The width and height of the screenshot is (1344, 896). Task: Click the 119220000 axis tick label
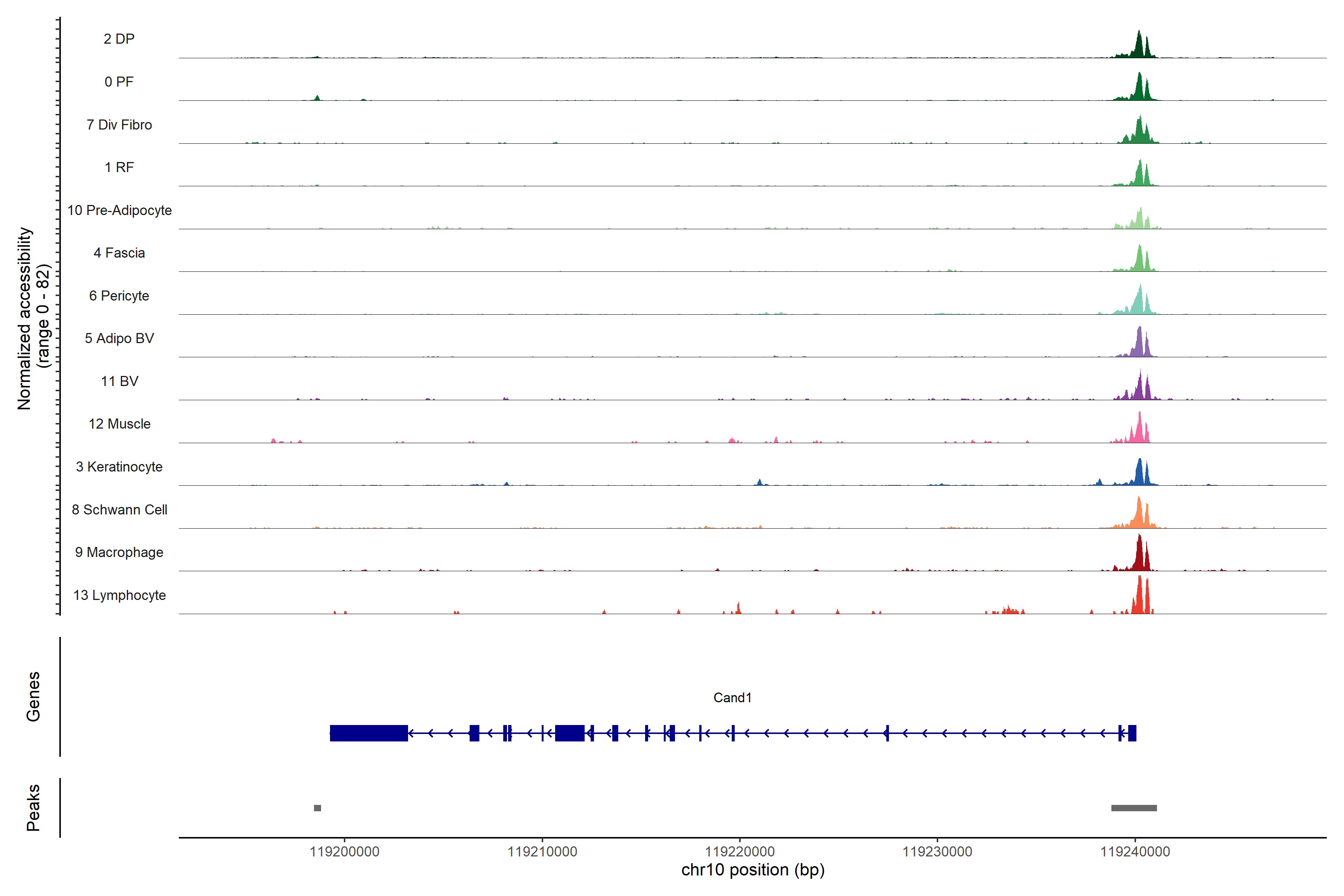click(740, 852)
